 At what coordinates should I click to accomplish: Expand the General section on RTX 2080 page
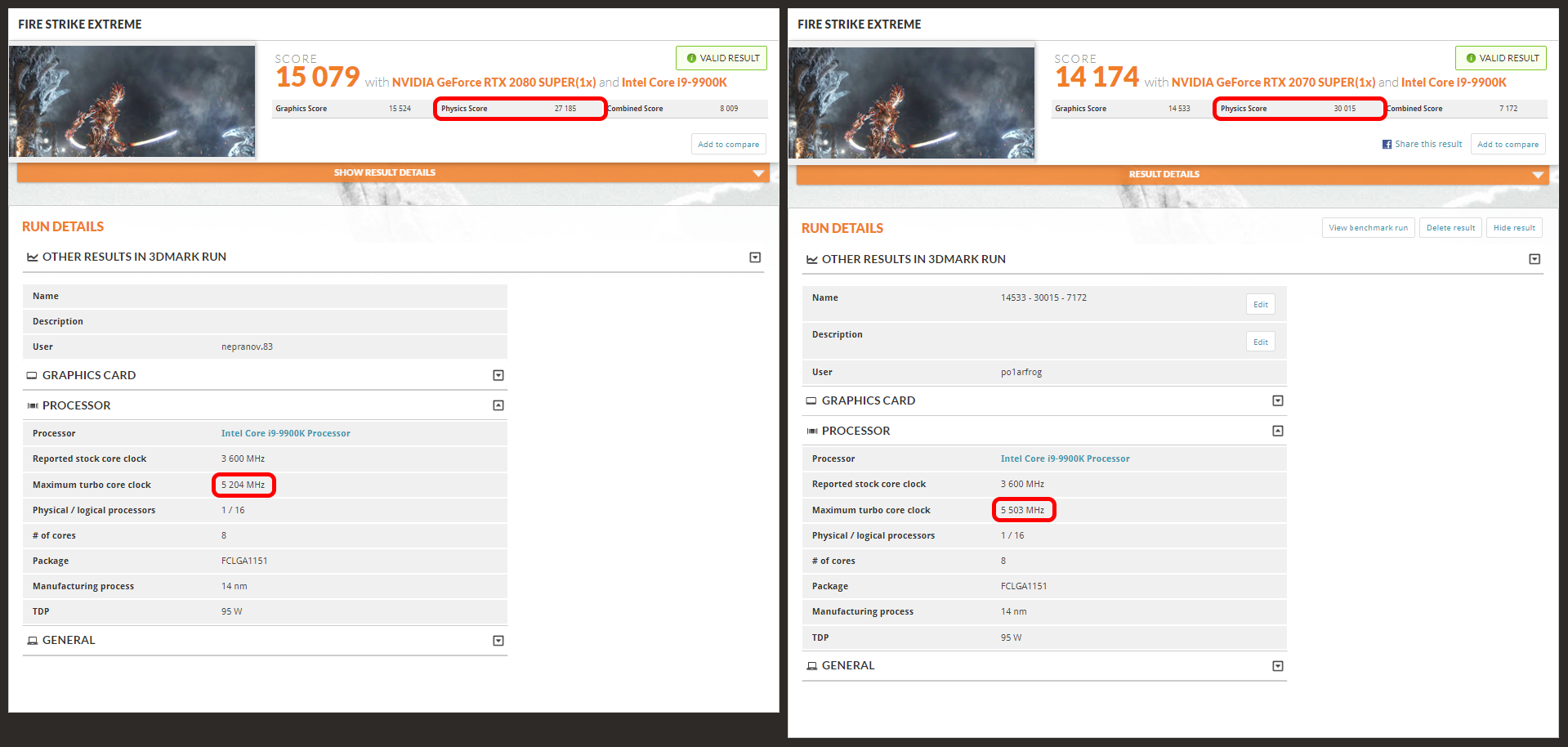point(498,641)
